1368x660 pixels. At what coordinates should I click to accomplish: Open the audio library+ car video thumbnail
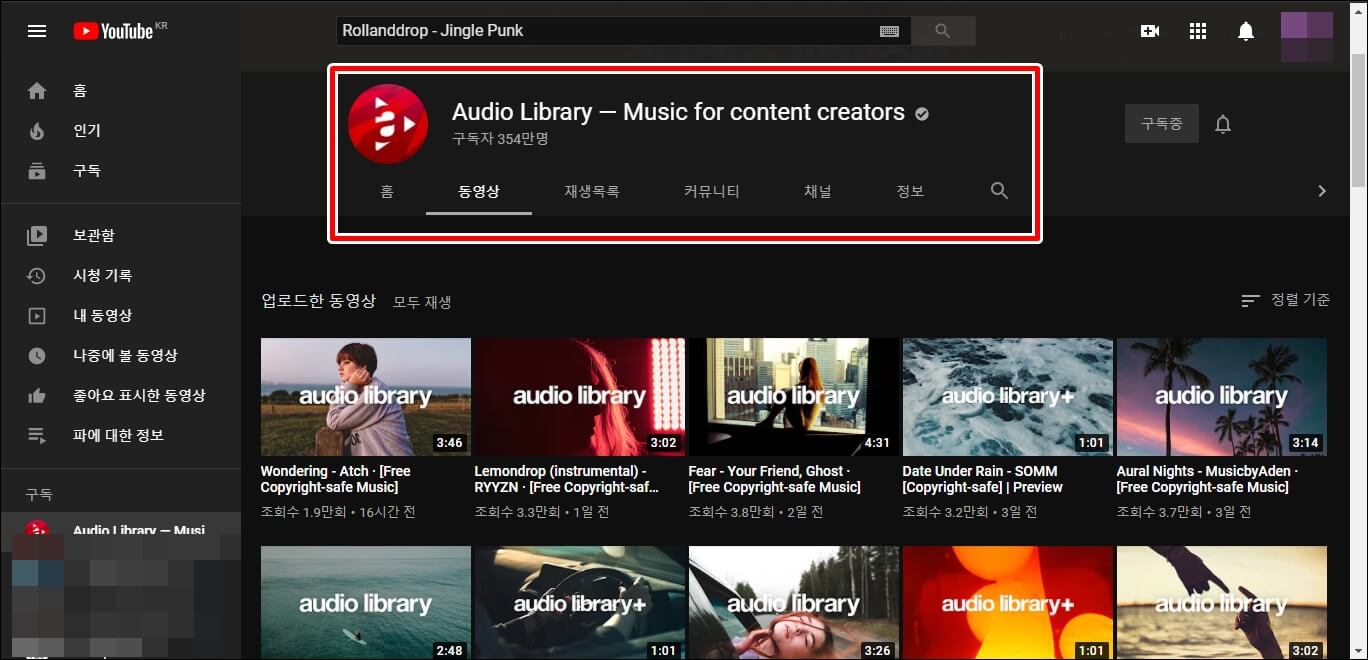click(580, 603)
